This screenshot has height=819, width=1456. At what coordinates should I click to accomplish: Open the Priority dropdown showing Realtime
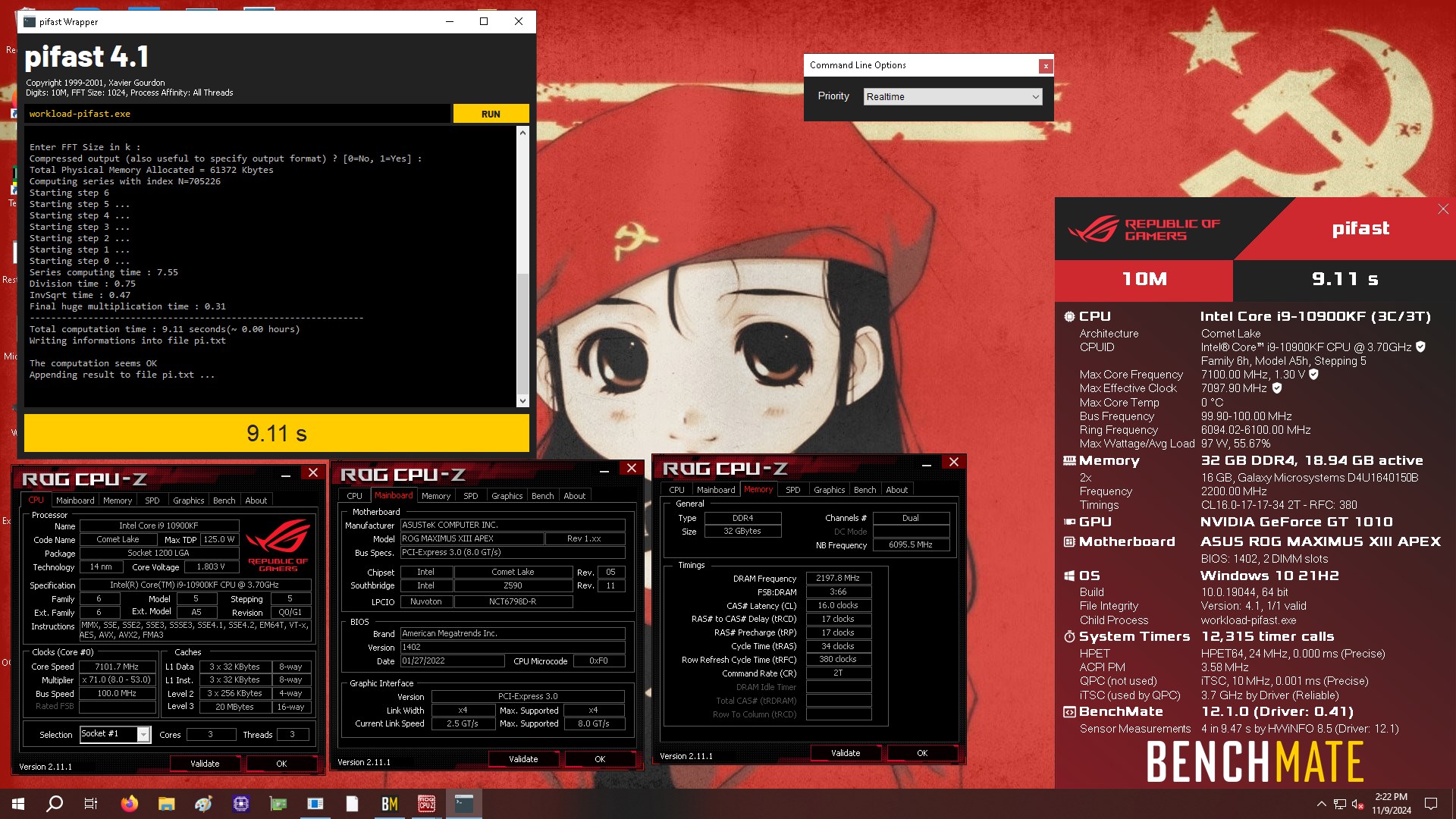[x=952, y=96]
